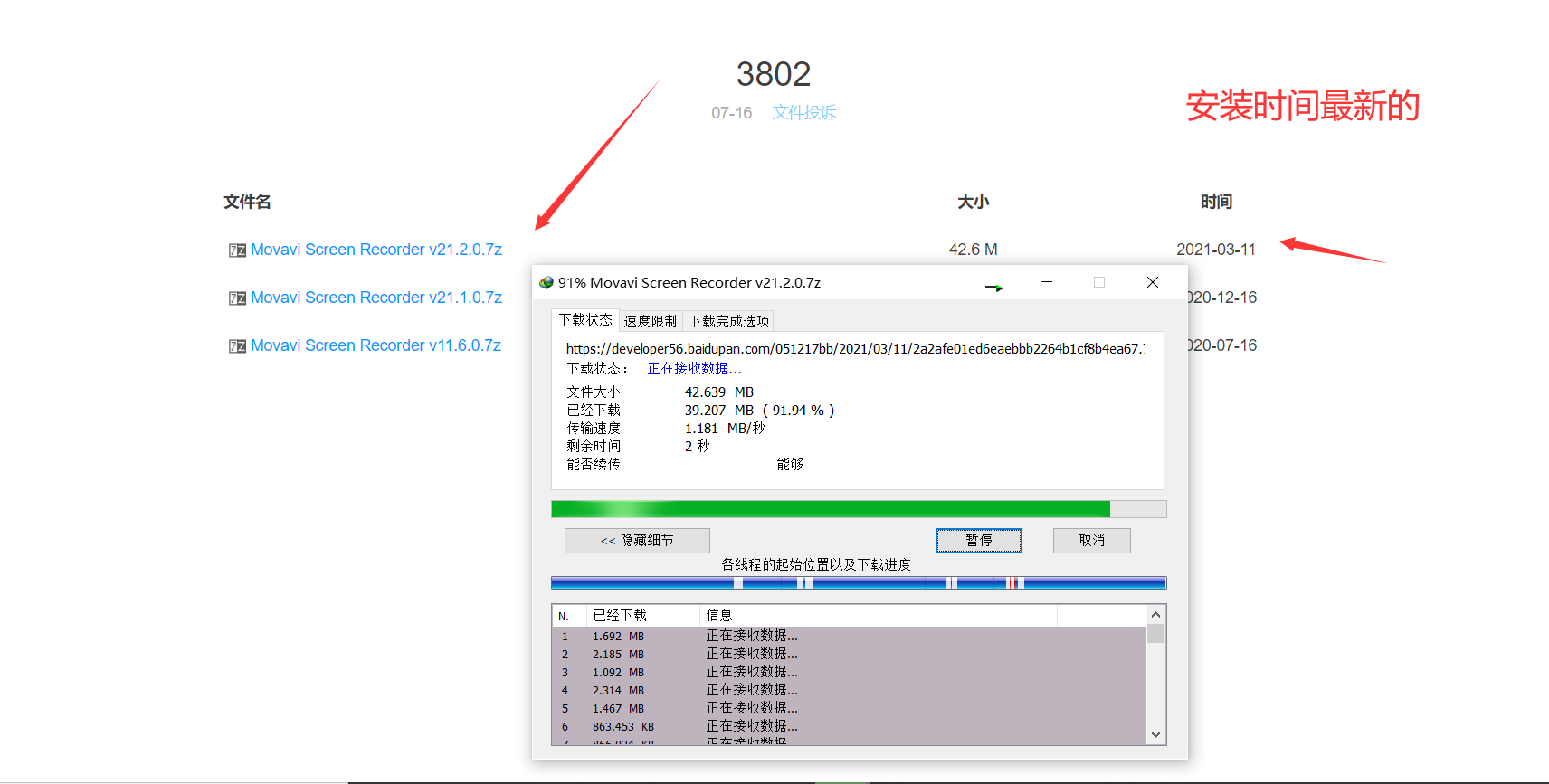Pause the download with 暂停 button
The image size is (1549, 784).
[979, 541]
